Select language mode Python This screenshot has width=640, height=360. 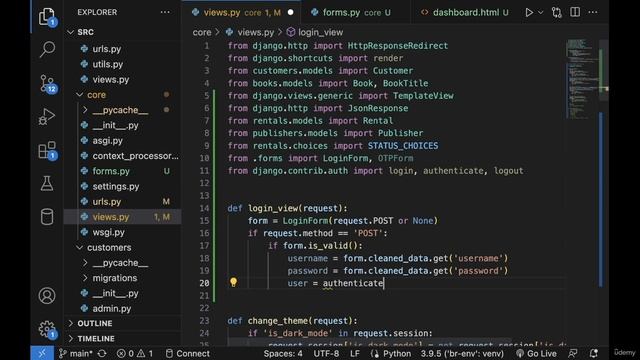(396, 353)
